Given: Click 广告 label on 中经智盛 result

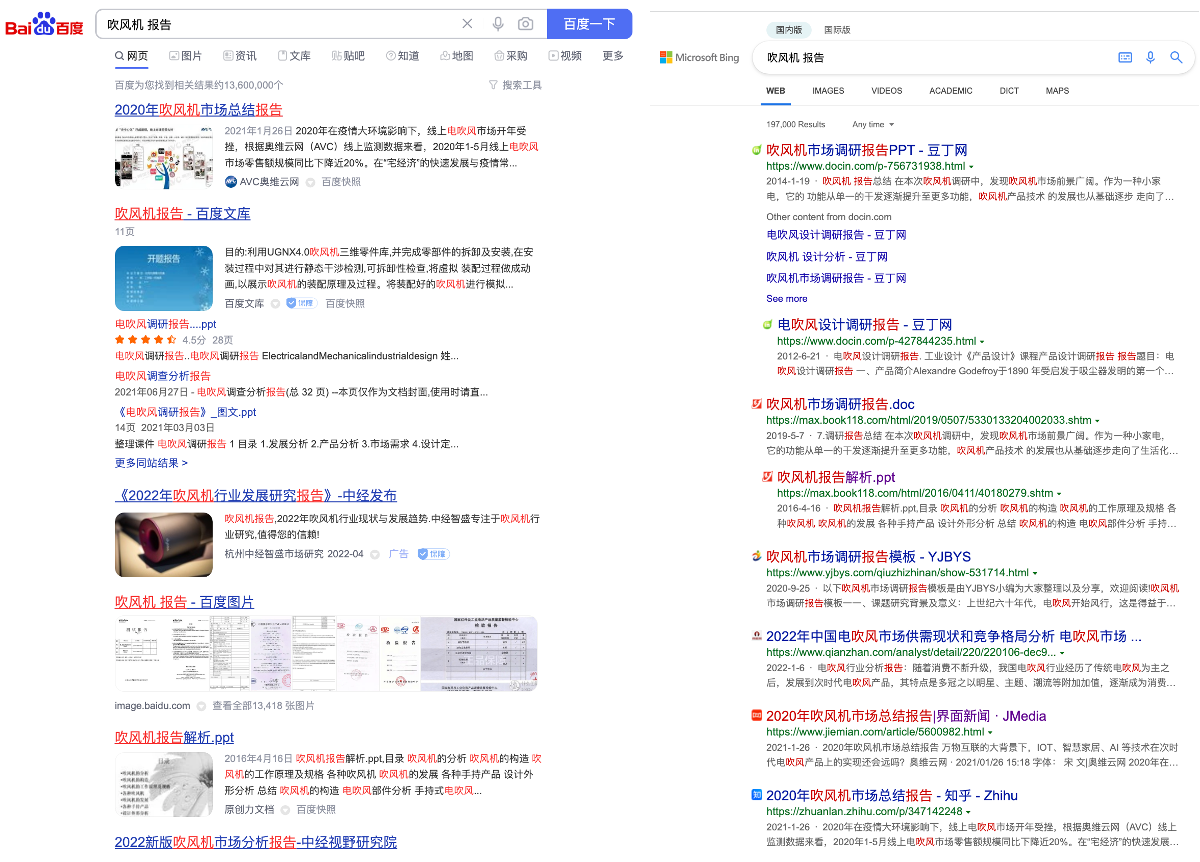Looking at the screenshot, I should point(399,554).
